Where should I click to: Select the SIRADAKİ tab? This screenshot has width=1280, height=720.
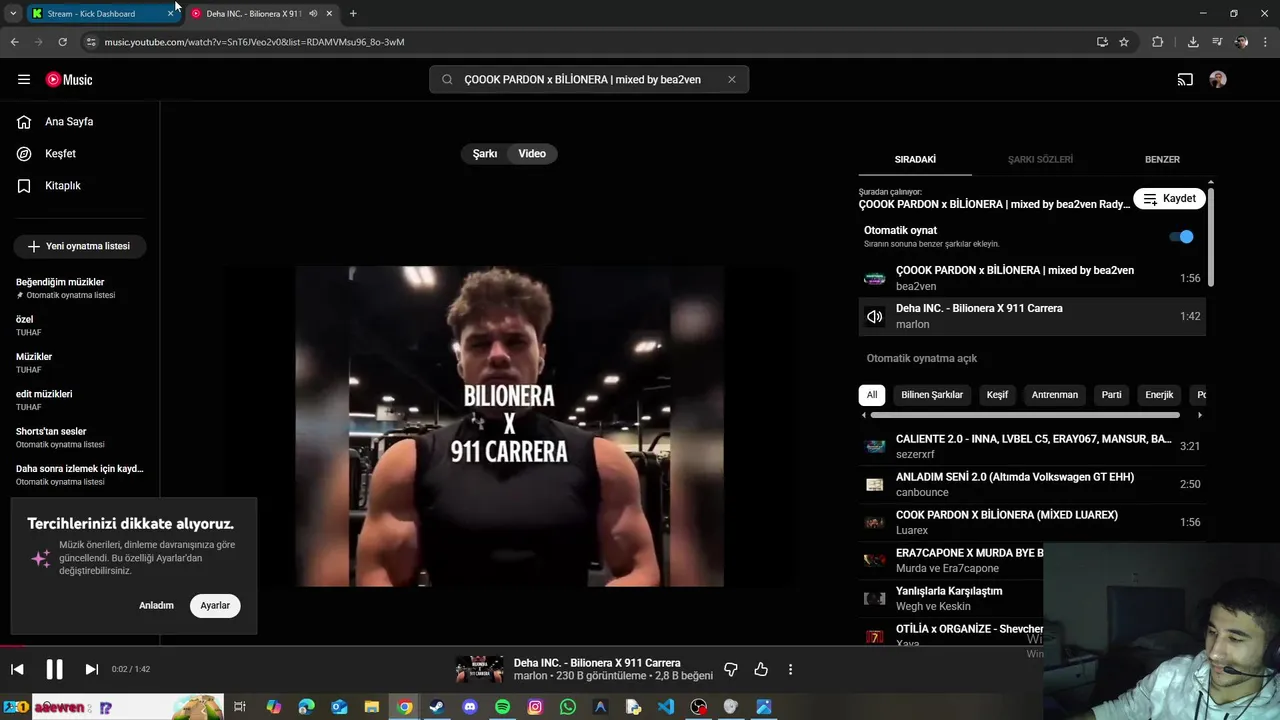click(915, 160)
